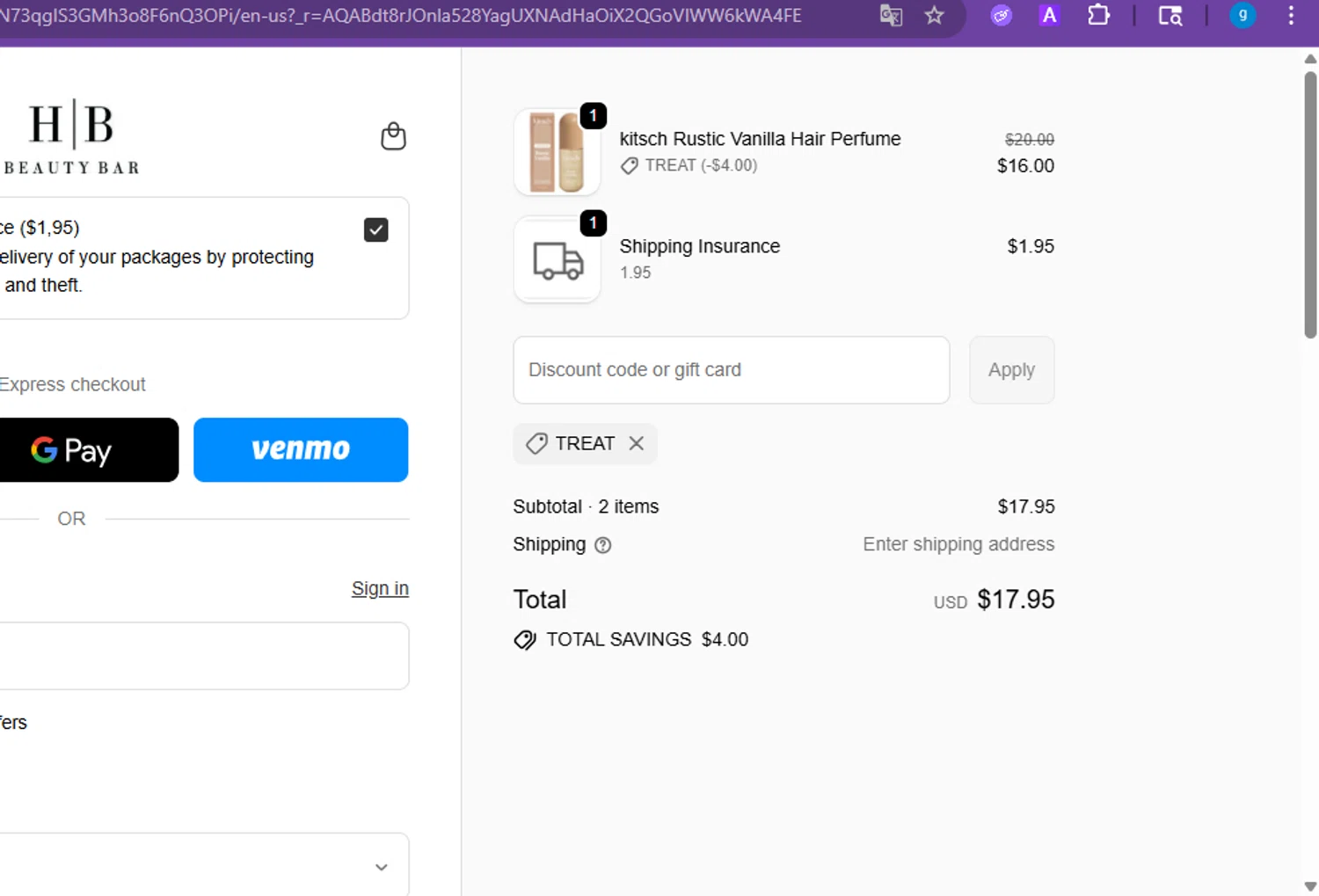Open the purple 'A' extension icon
Viewport: 1319px width, 896px height.
coord(1049,15)
